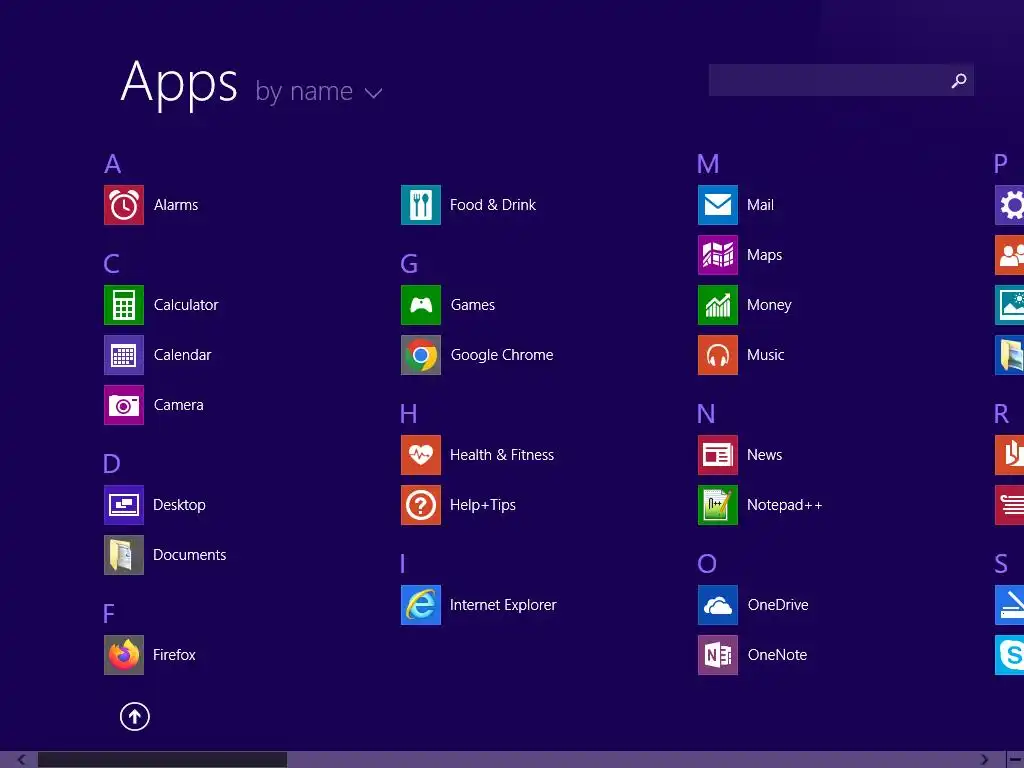Click the 'Calculator' label text
Image resolution: width=1024 pixels, height=768 pixels.
click(186, 305)
